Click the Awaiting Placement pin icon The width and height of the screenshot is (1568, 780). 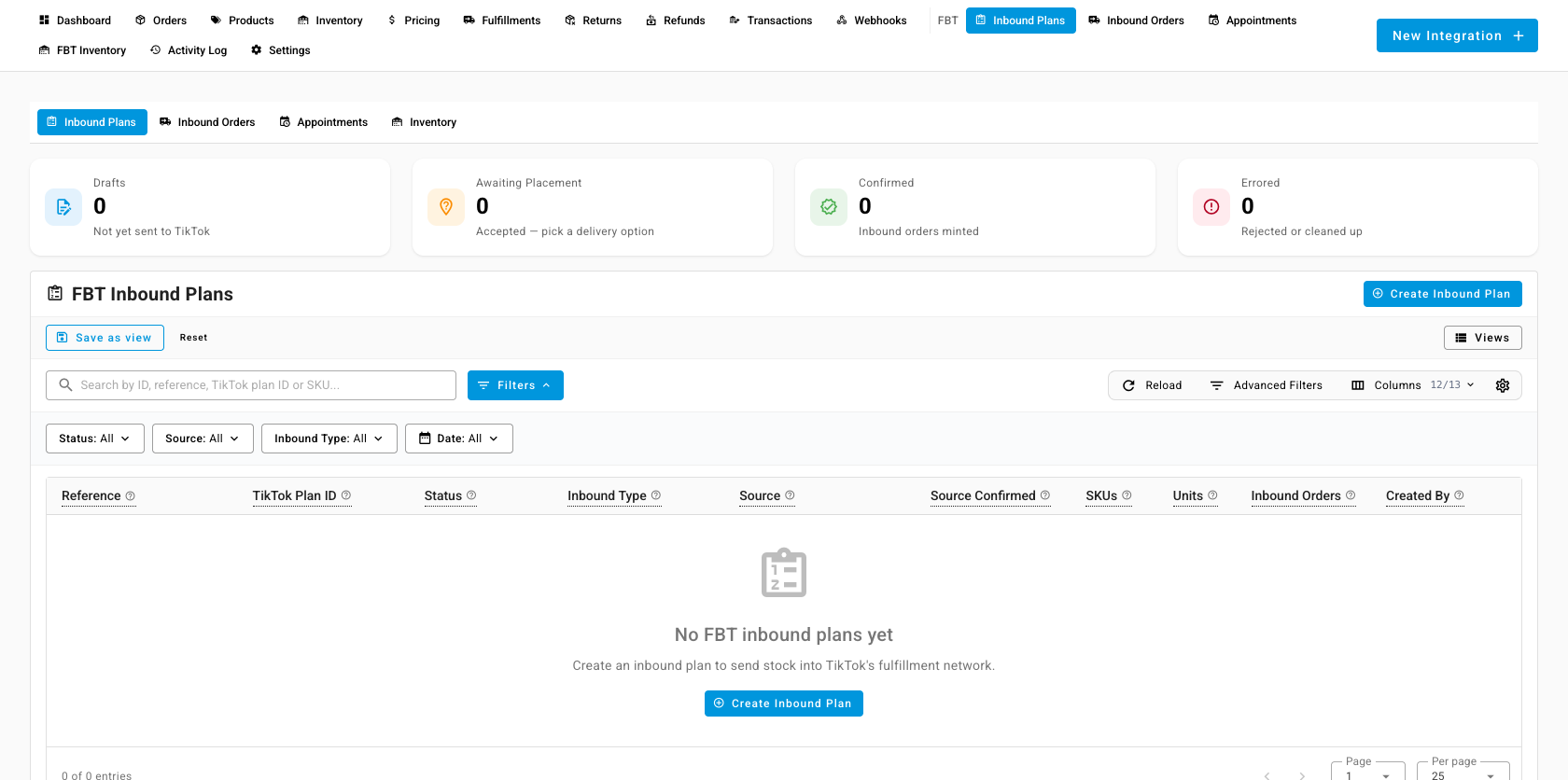click(x=446, y=207)
